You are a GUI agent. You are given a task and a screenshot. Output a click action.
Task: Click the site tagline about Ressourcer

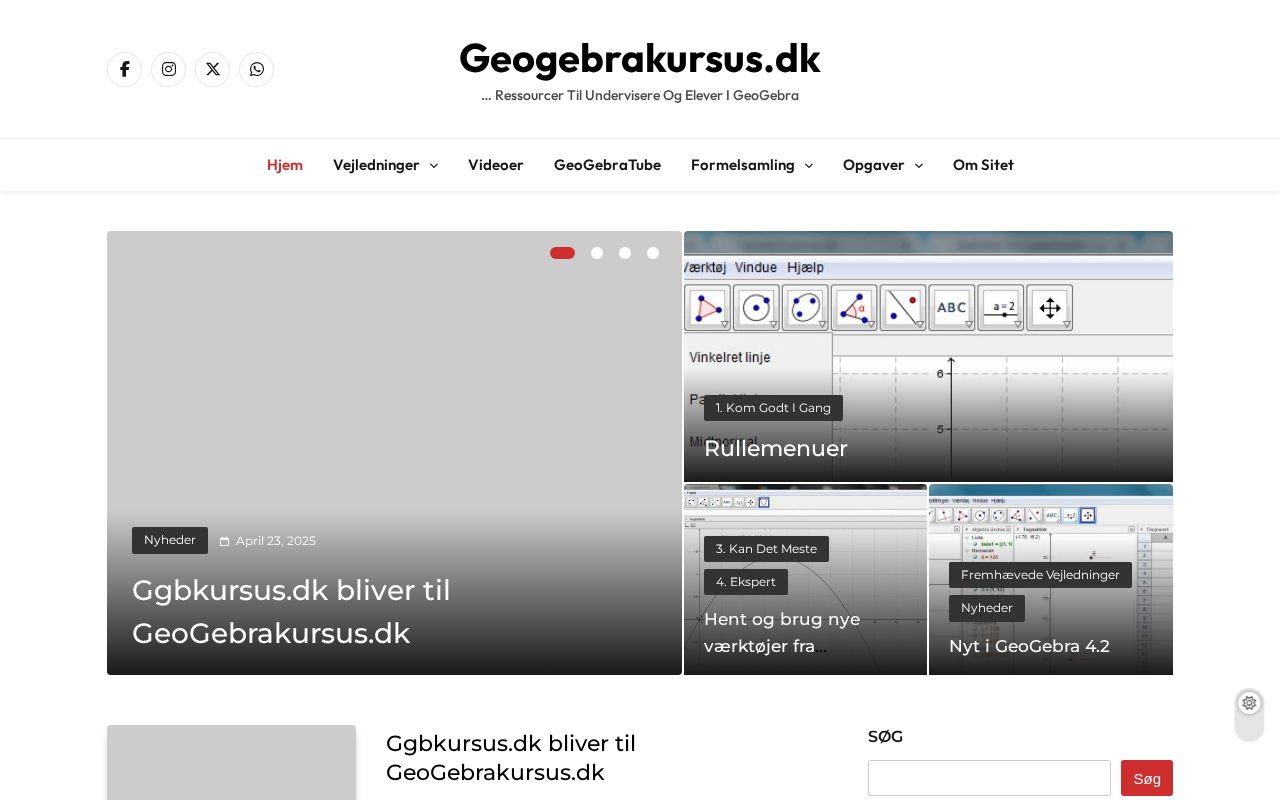[x=640, y=96]
